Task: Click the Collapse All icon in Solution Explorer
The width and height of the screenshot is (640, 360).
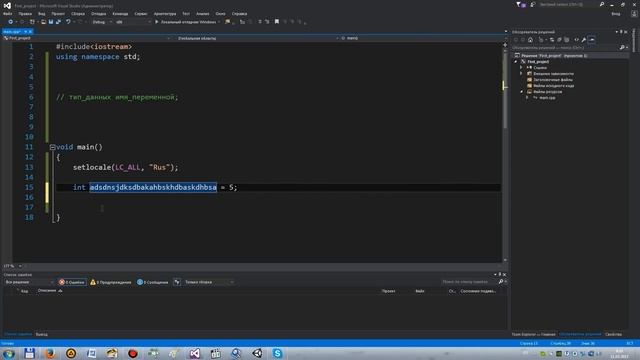Action: coord(559,40)
